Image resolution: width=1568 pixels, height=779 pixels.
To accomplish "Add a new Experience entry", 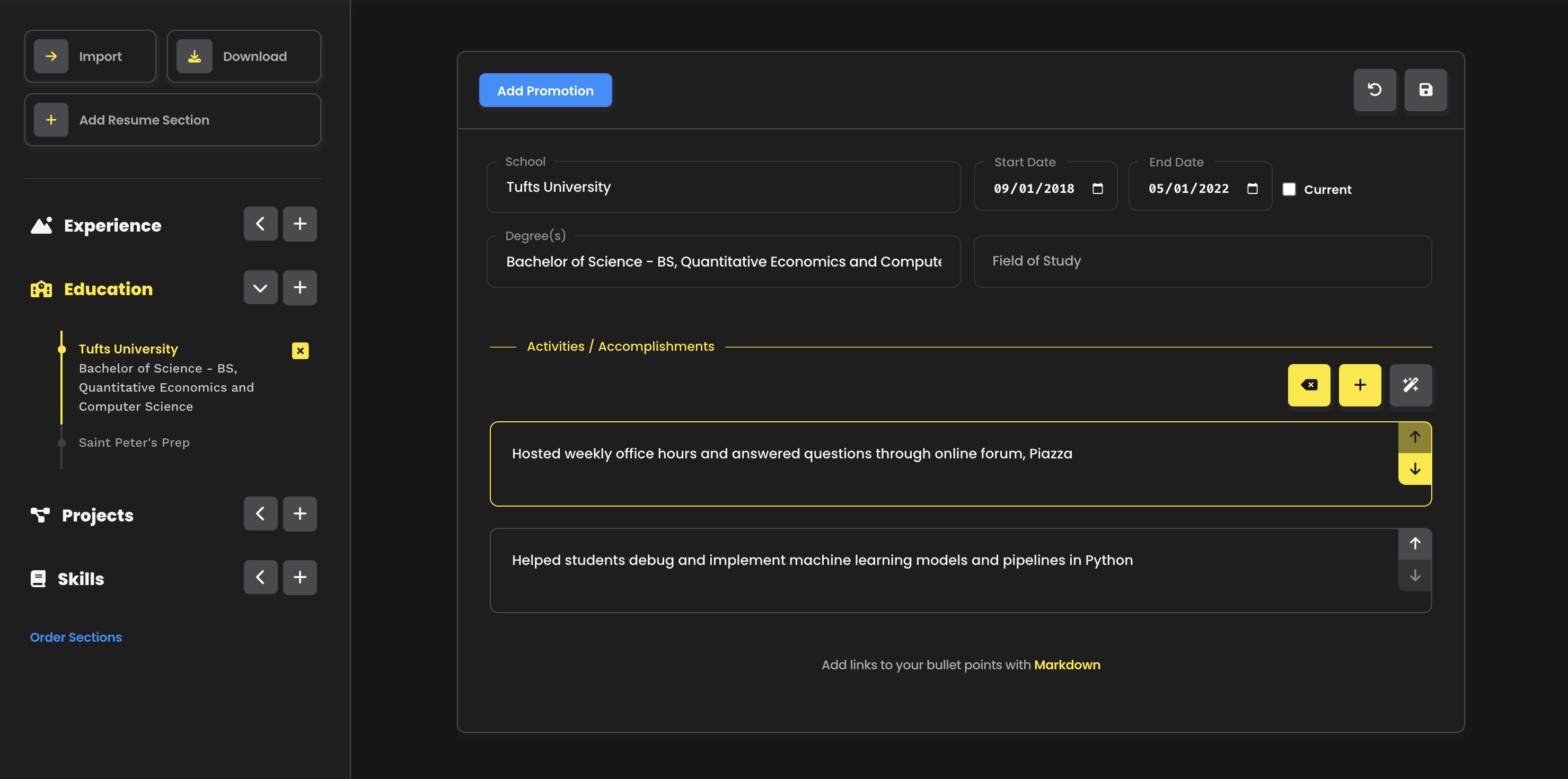I will tap(299, 224).
